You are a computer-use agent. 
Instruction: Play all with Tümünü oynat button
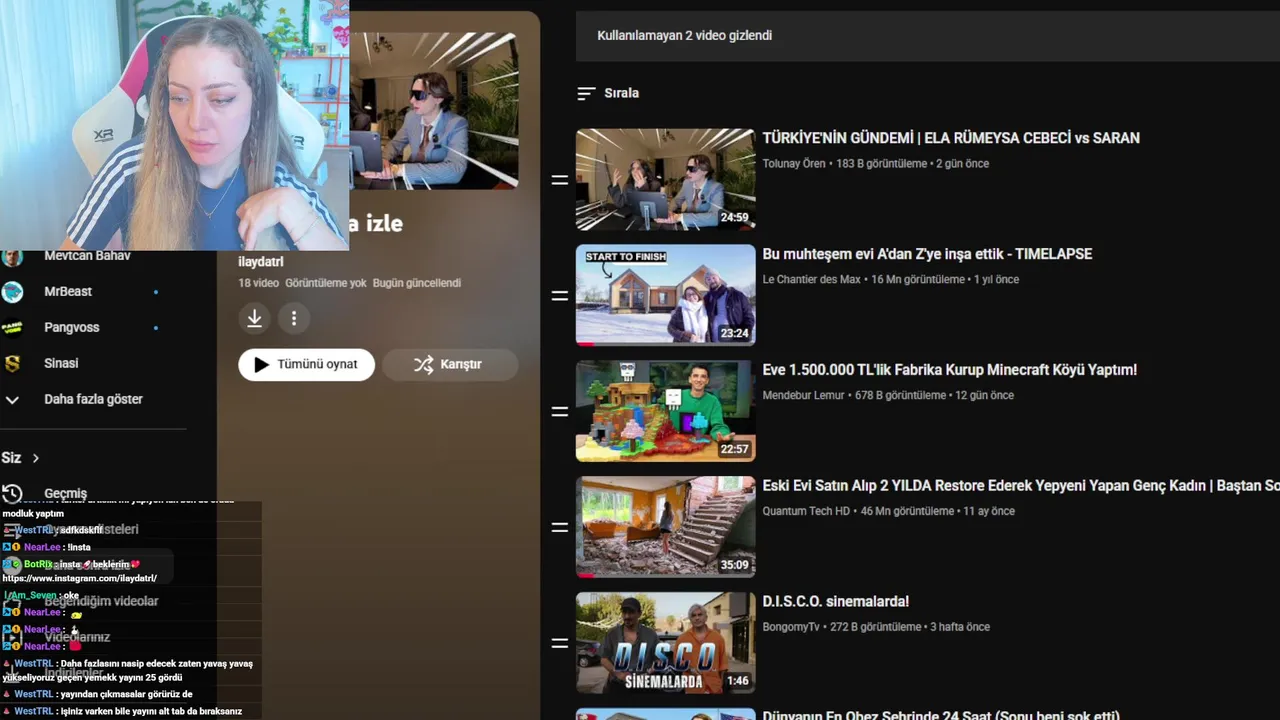pyautogui.click(x=306, y=365)
